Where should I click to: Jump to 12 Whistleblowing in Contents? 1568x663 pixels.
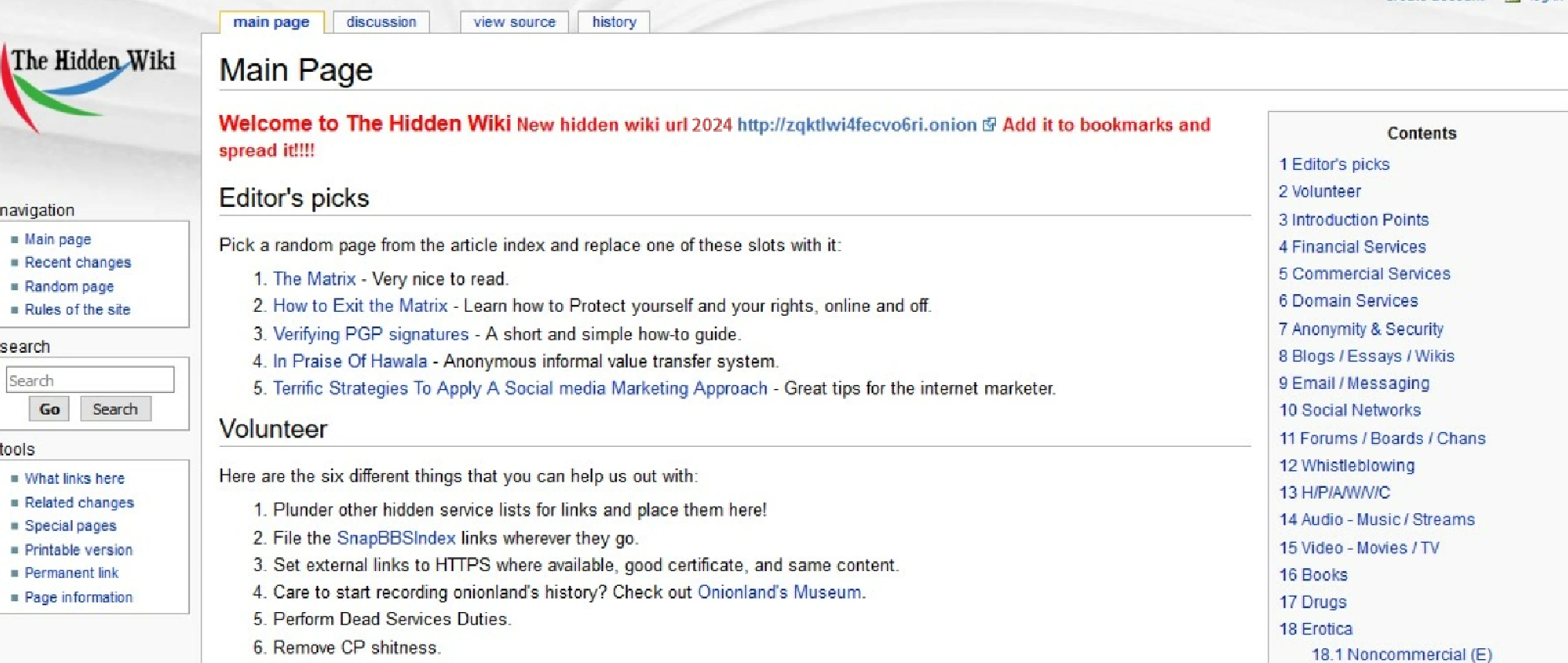pos(1347,465)
